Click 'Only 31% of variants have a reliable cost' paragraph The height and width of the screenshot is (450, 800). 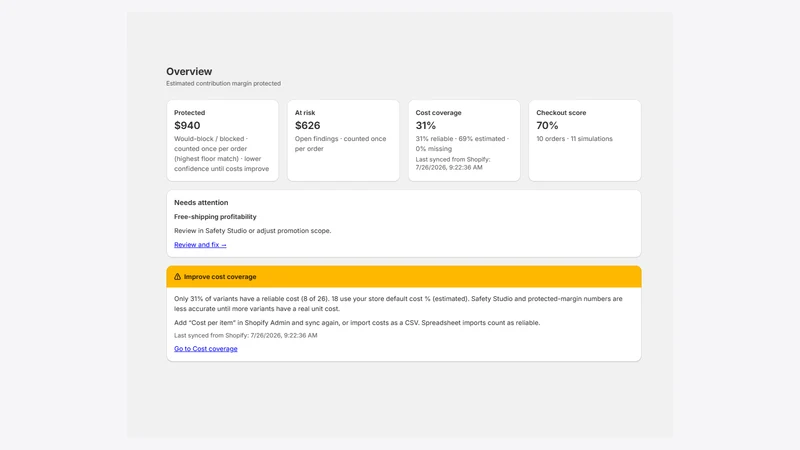pyautogui.click(x=398, y=304)
